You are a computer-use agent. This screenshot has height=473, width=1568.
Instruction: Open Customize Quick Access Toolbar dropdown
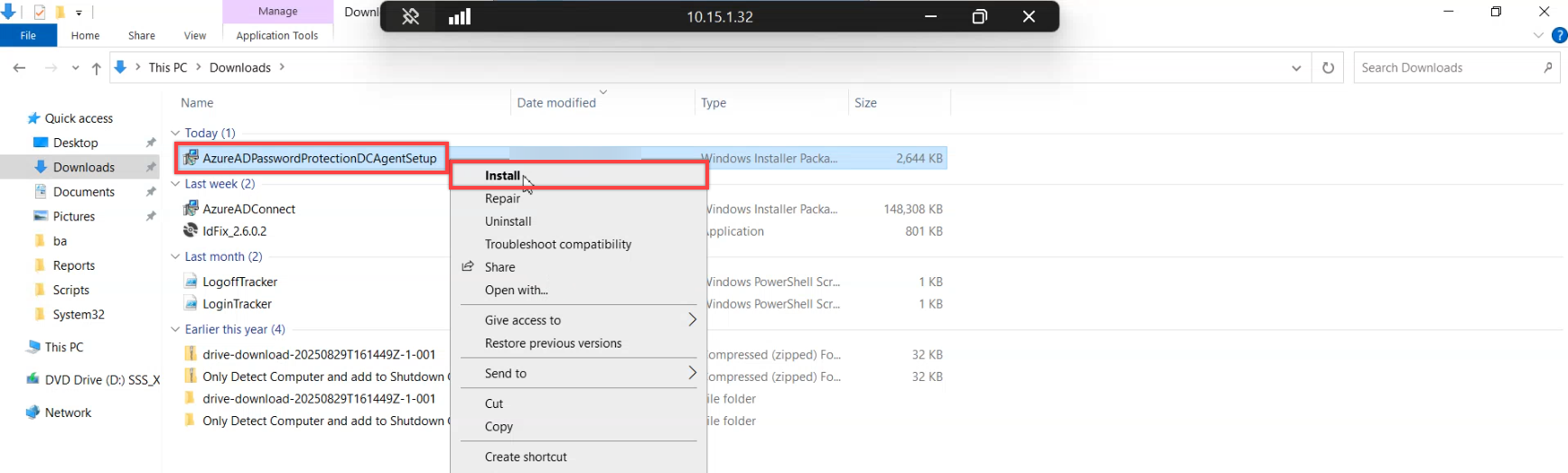[x=79, y=13]
